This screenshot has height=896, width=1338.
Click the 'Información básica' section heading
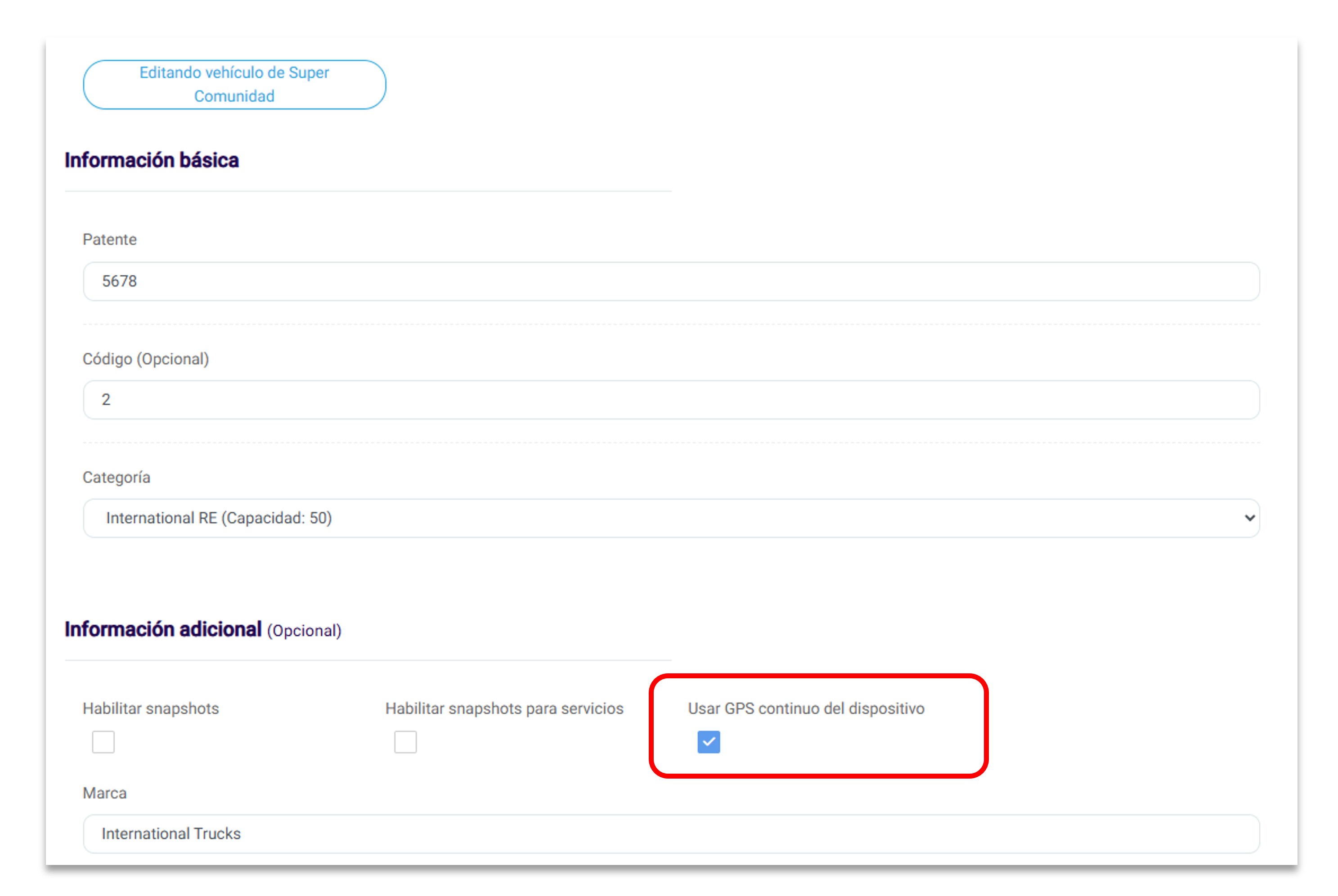(152, 161)
